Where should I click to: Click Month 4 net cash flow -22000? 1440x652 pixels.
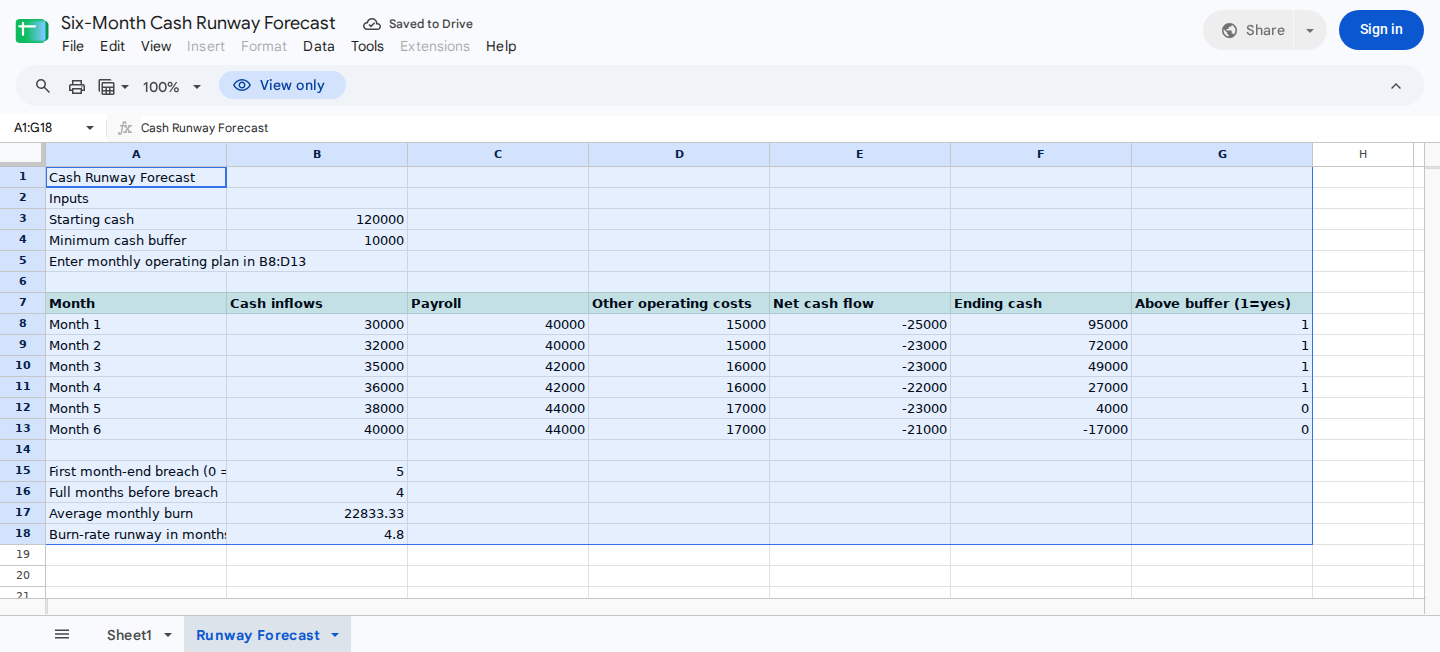[x=860, y=387]
